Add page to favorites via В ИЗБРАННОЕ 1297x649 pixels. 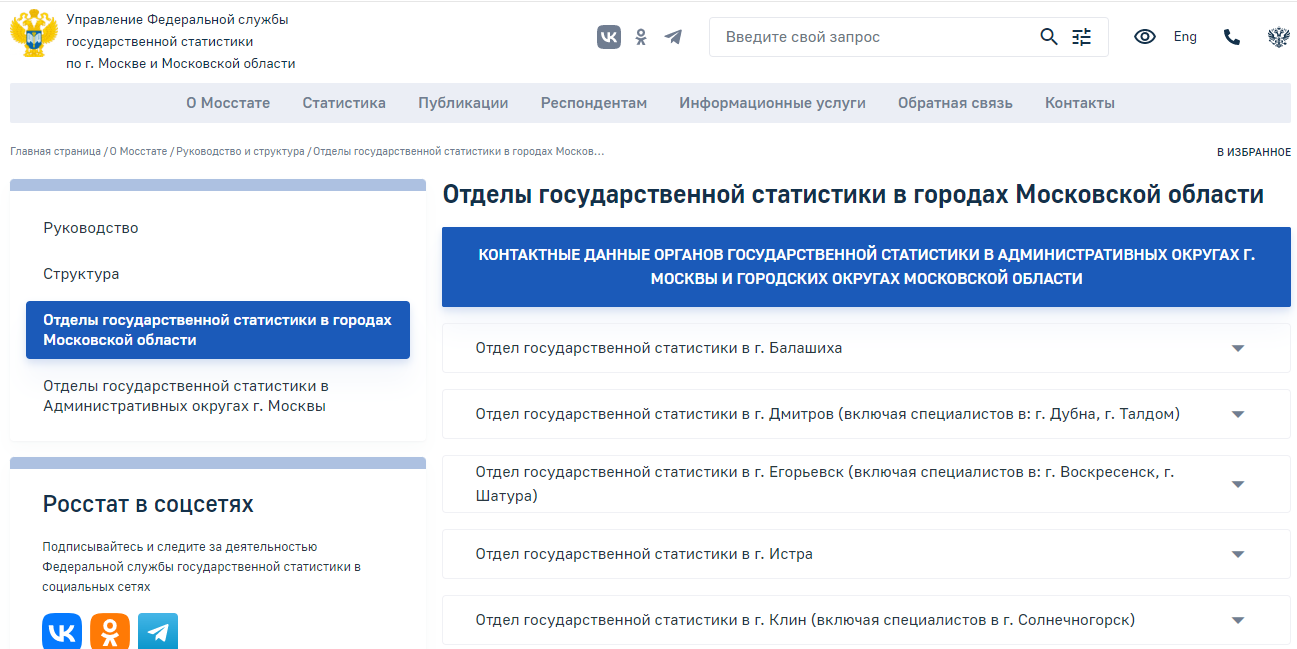[1253, 152]
